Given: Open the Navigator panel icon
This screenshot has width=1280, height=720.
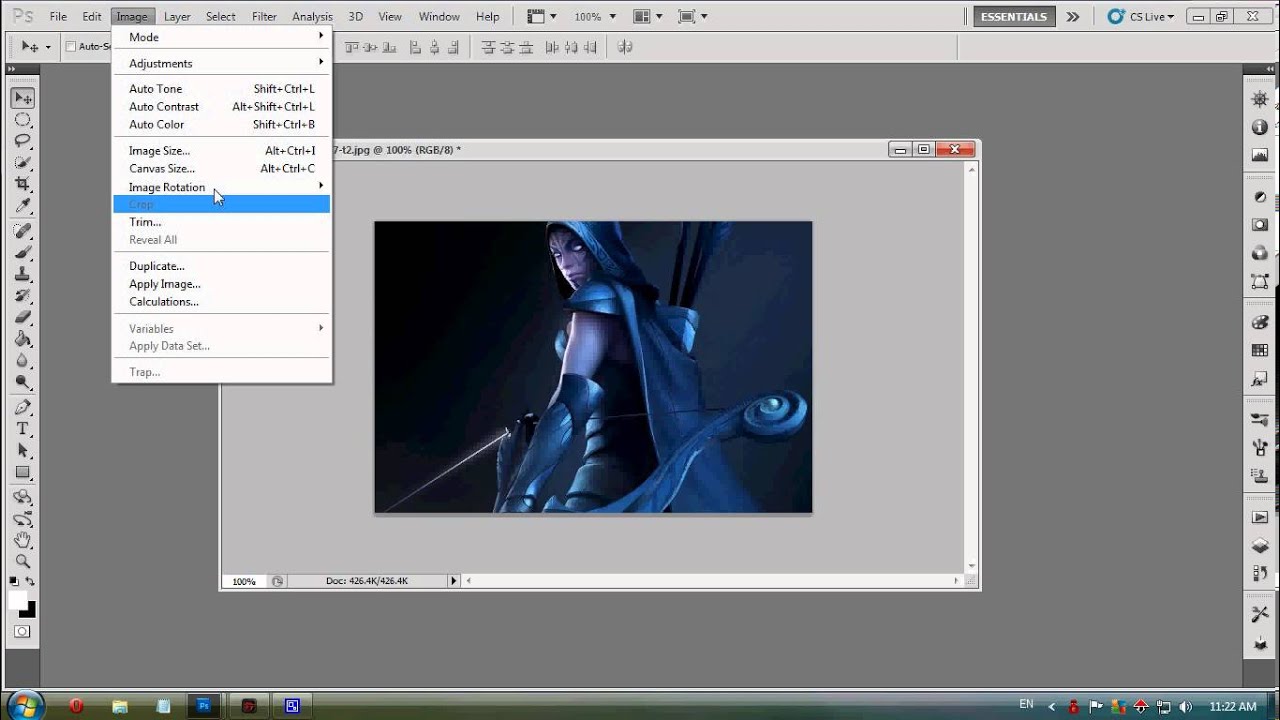Looking at the screenshot, I should pos(1260,100).
